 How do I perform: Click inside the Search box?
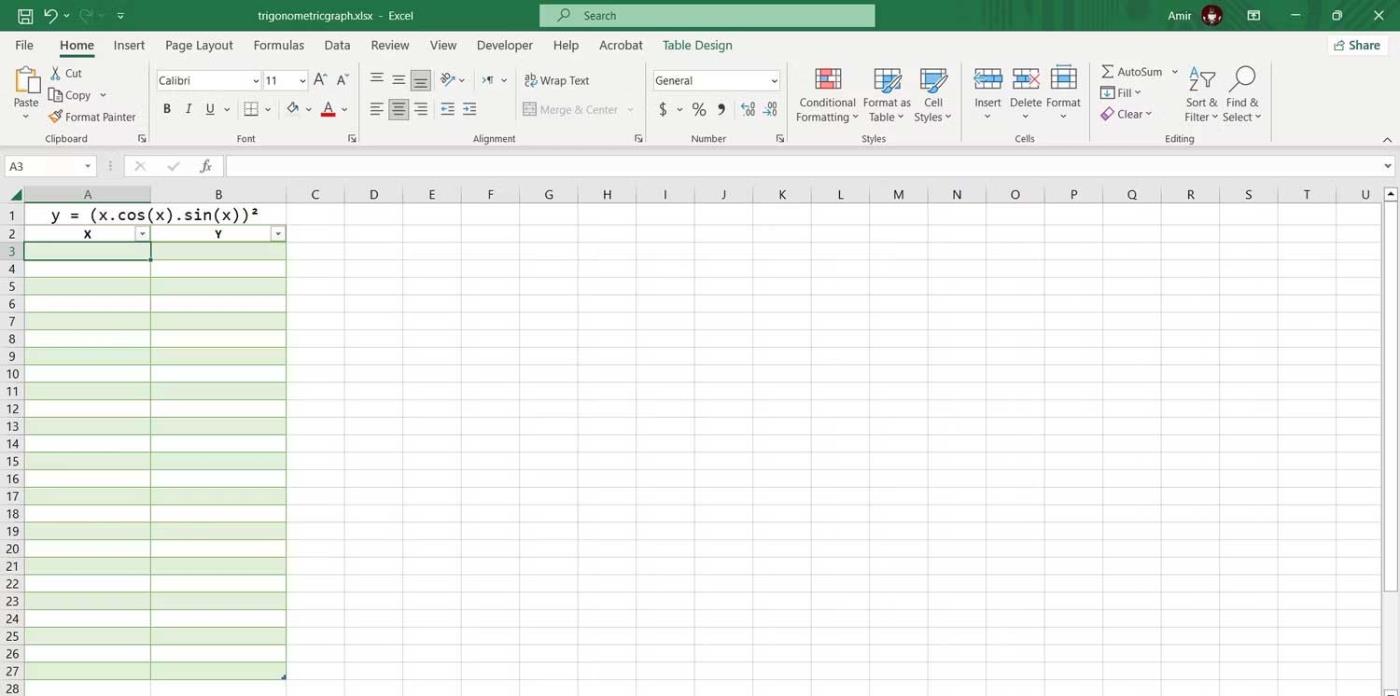pyautogui.click(x=707, y=16)
